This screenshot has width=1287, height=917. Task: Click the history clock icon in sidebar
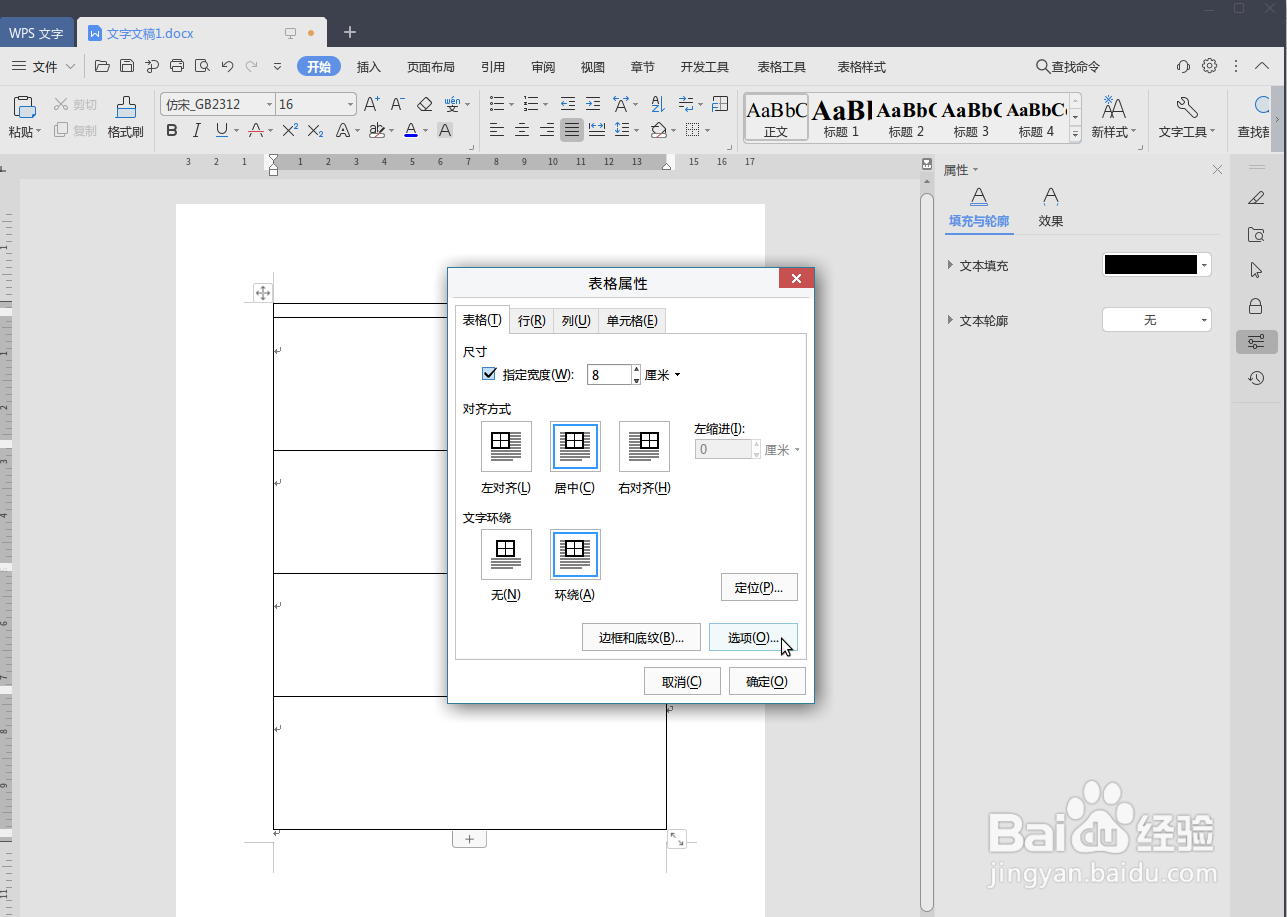[x=1256, y=378]
